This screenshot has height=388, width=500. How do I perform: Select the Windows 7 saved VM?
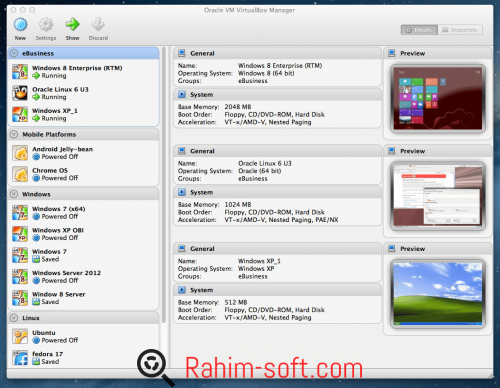[83, 255]
